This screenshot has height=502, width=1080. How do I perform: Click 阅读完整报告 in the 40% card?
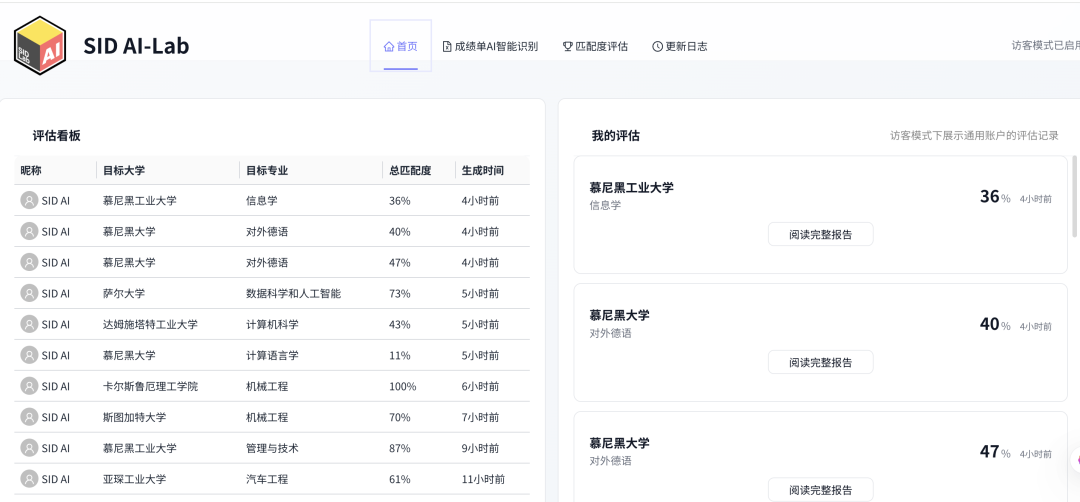(x=820, y=362)
